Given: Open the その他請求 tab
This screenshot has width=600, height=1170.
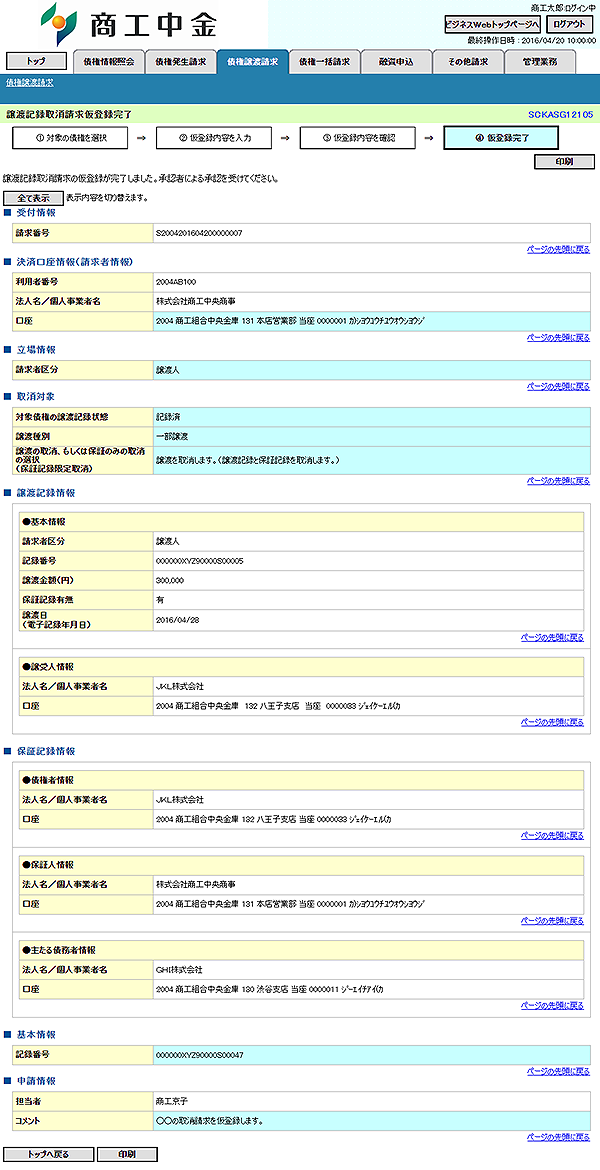Looking at the screenshot, I should pyautogui.click(x=467, y=63).
